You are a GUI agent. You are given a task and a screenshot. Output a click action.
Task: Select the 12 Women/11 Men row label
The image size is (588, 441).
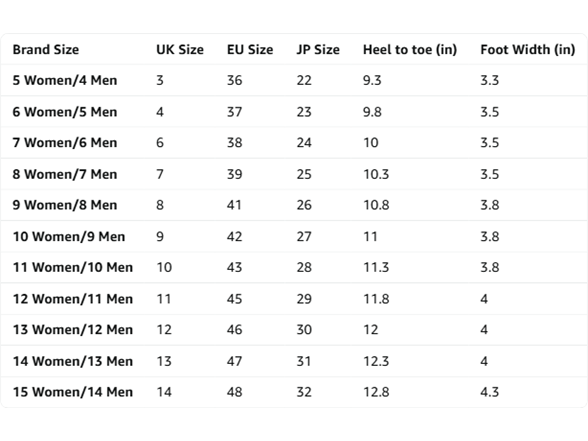click(x=73, y=299)
